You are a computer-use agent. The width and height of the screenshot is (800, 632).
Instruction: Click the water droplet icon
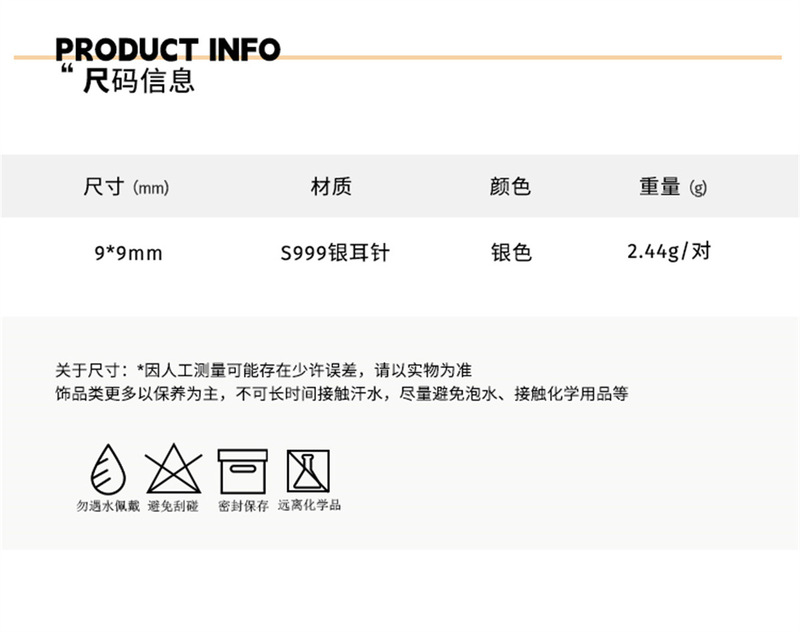tap(108, 468)
